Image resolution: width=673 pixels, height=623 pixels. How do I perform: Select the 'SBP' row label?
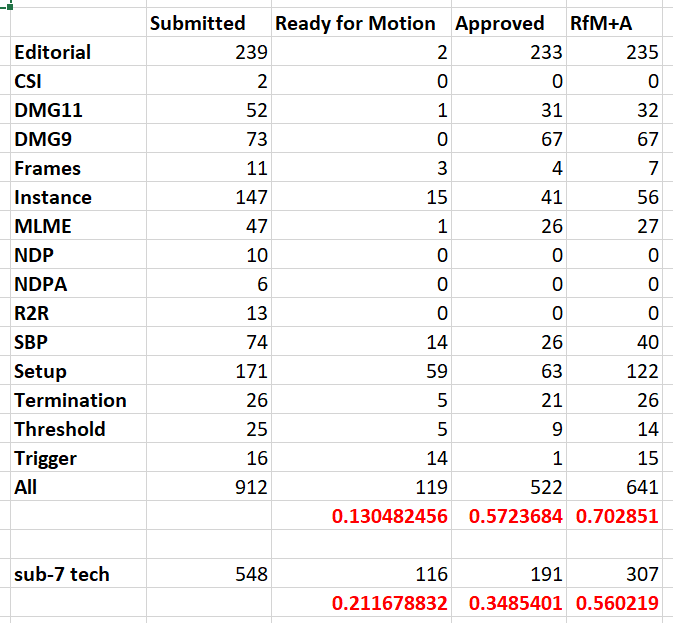(79, 341)
